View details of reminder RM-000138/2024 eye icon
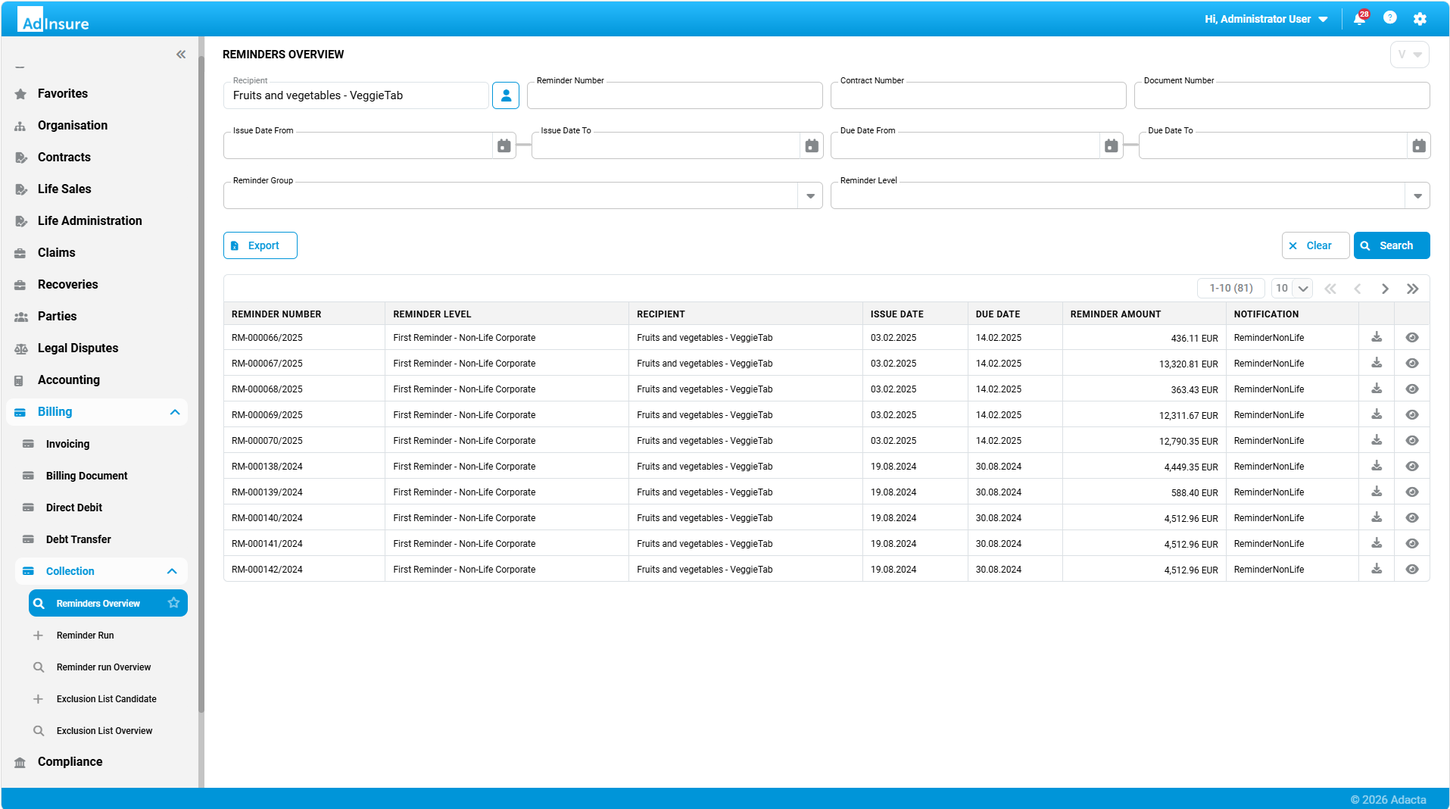1450x809 pixels. click(1412, 467)
